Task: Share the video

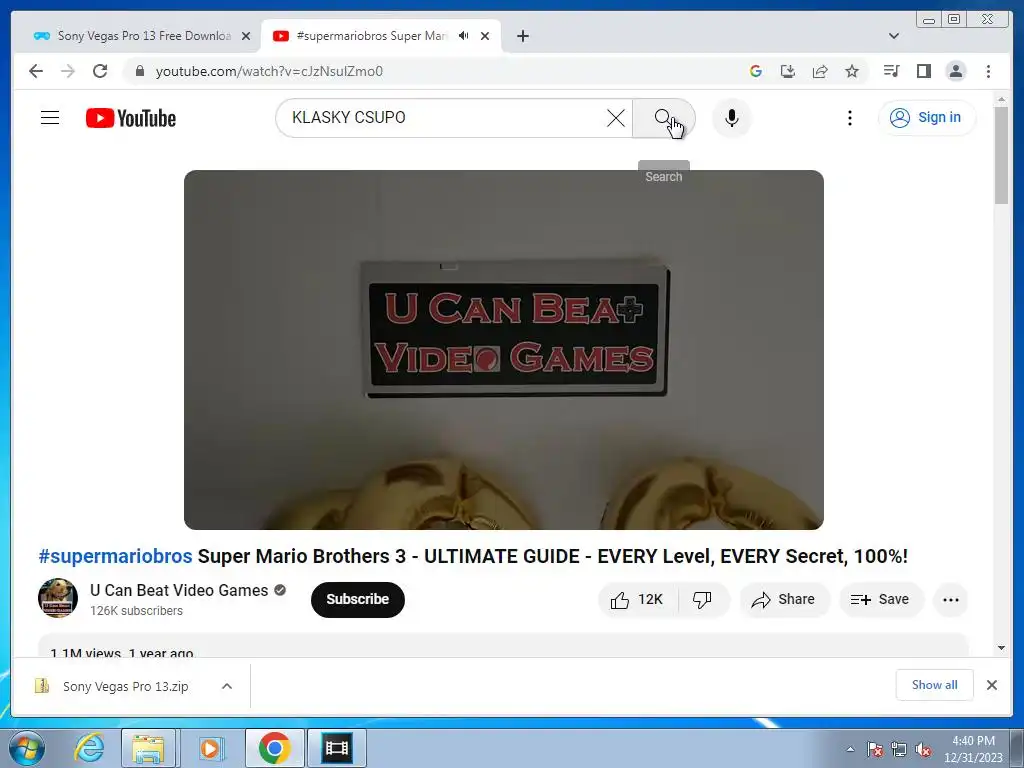Action: click(x=784, y=600)
